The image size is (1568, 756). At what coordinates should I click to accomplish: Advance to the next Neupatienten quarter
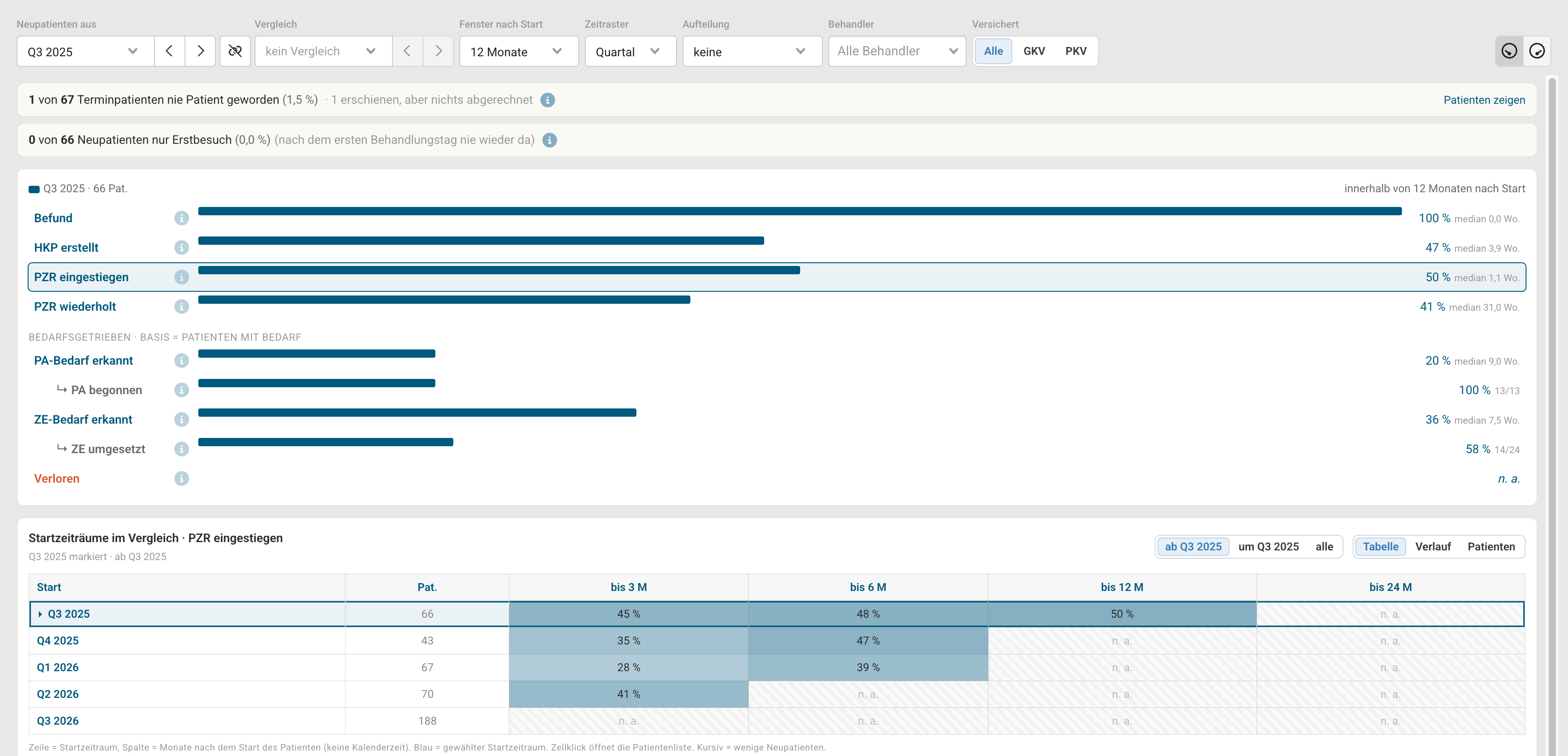pyautogui.click(x=200, y=51)
